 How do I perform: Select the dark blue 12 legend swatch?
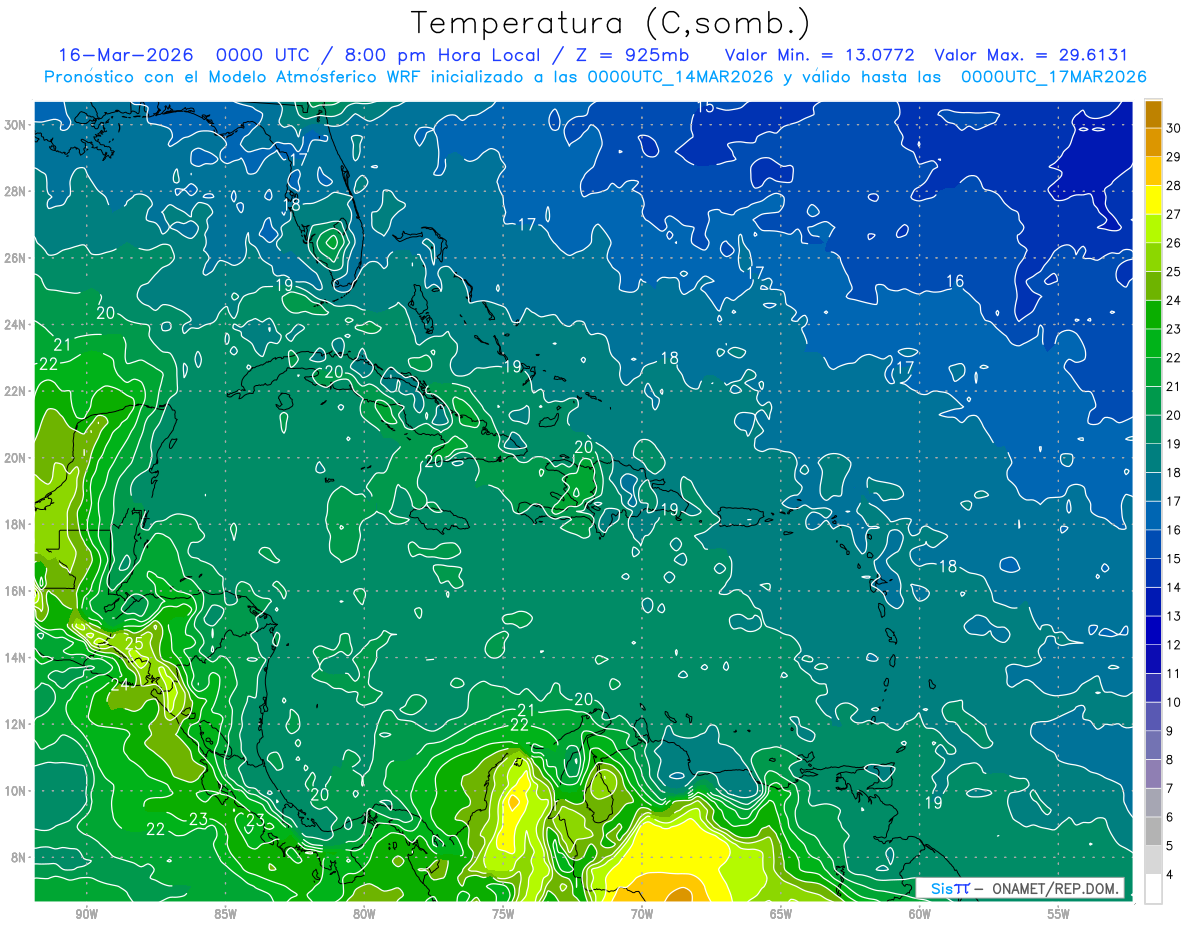point(1153,631)
